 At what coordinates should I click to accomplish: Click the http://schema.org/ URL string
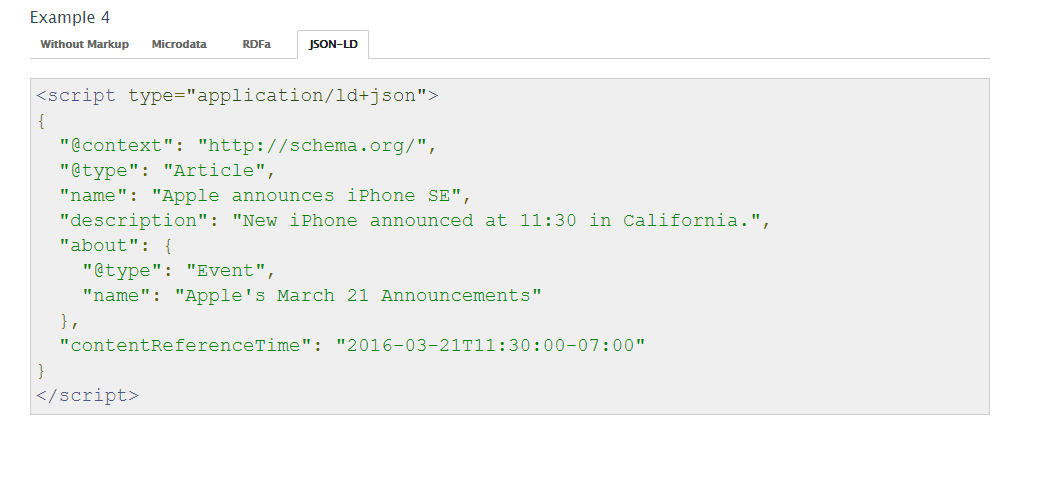click(312, 146)
